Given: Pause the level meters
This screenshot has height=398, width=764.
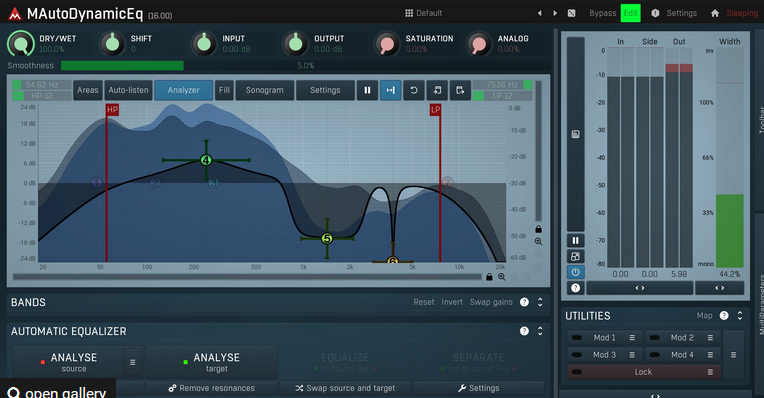Looking at the screenshot, I should click(x=575, y=240).
